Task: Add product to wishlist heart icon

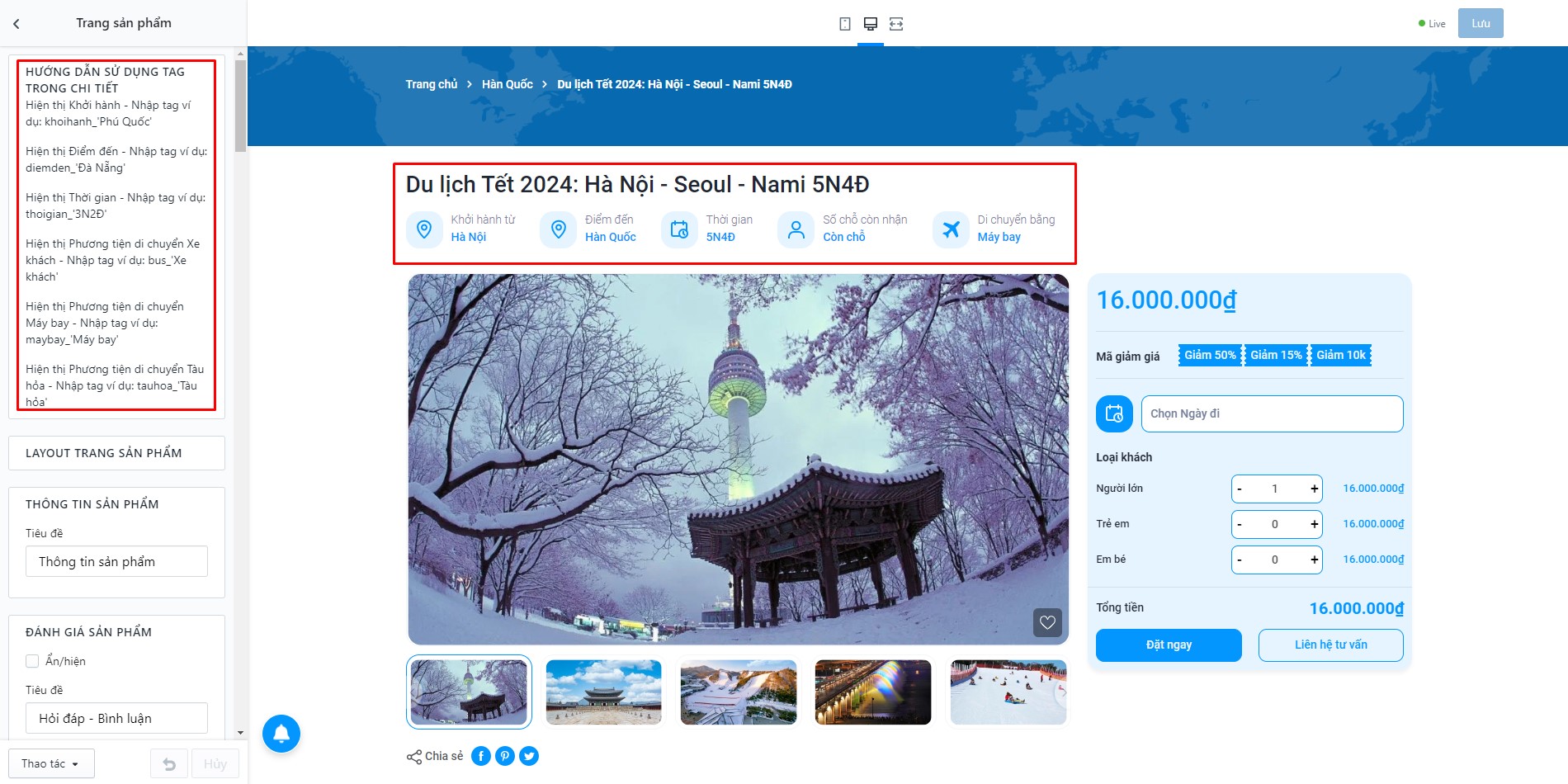Action: tap(1047, 622)
